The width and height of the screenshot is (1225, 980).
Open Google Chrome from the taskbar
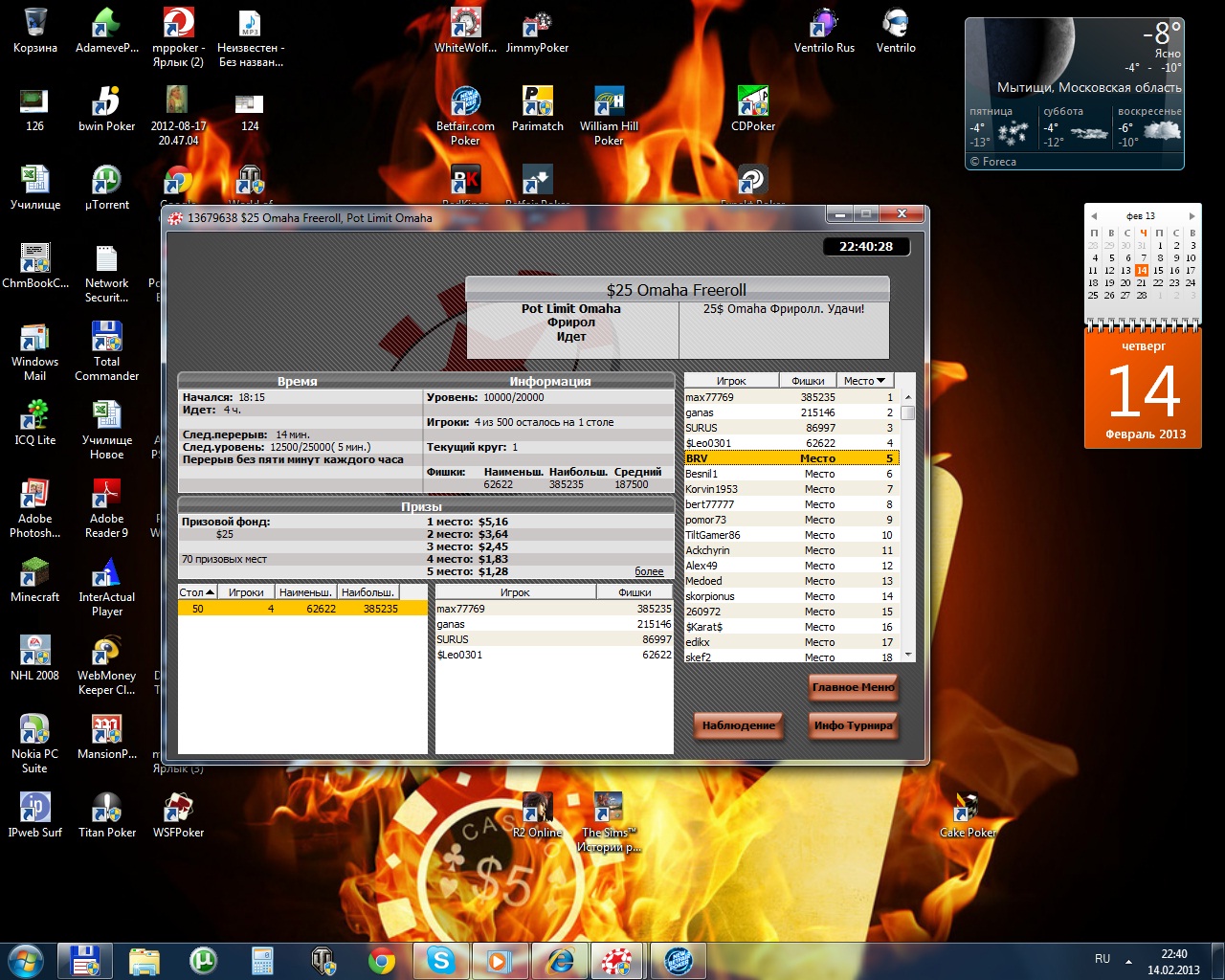382,960
